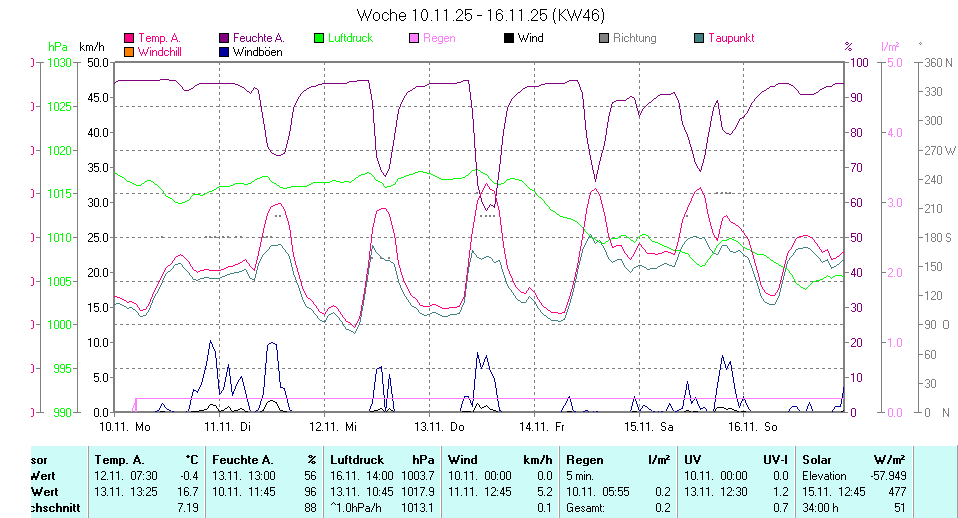
Task: Click the chart title Woche 10.11.25 - 16.11.25
Action: (480, 15)
